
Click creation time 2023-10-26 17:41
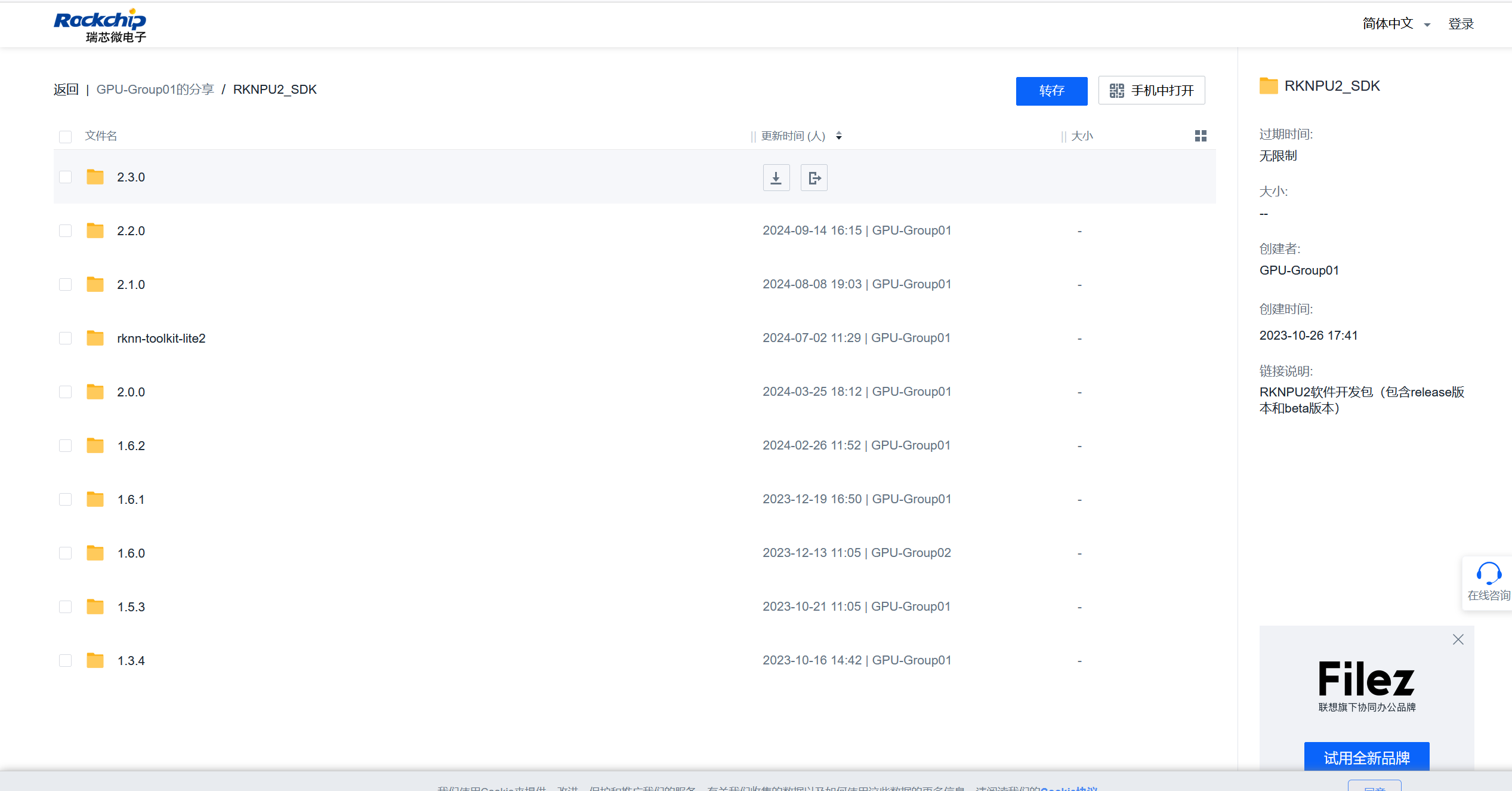1309,336
